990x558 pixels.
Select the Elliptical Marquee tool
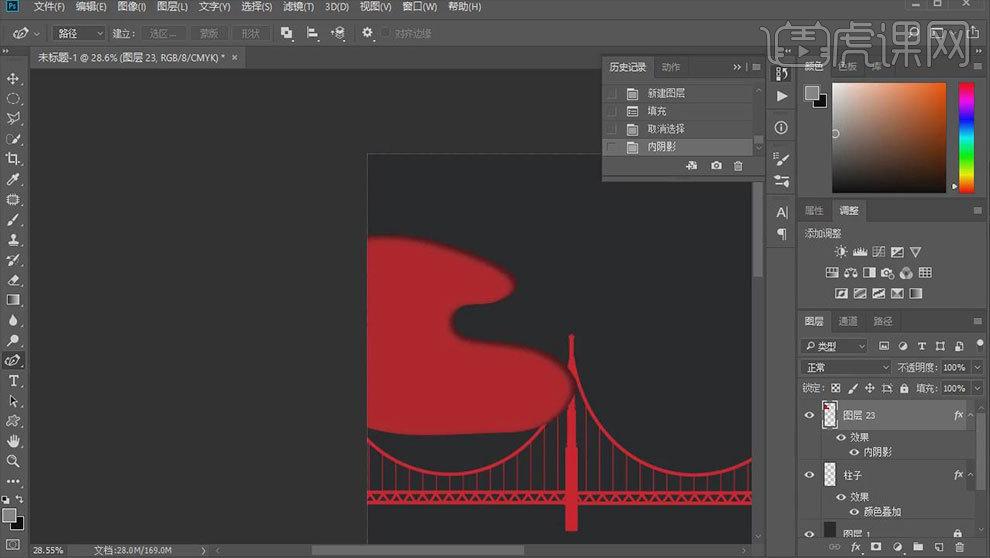click(x=13, y=99)
